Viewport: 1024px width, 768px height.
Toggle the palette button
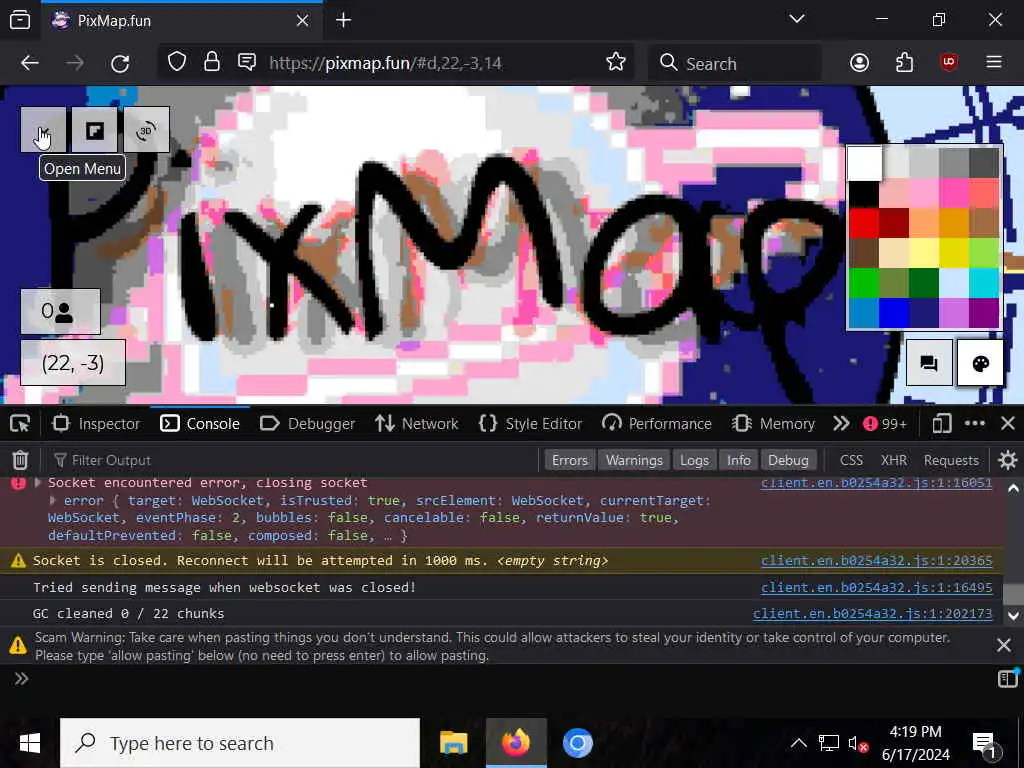[980, 363]
